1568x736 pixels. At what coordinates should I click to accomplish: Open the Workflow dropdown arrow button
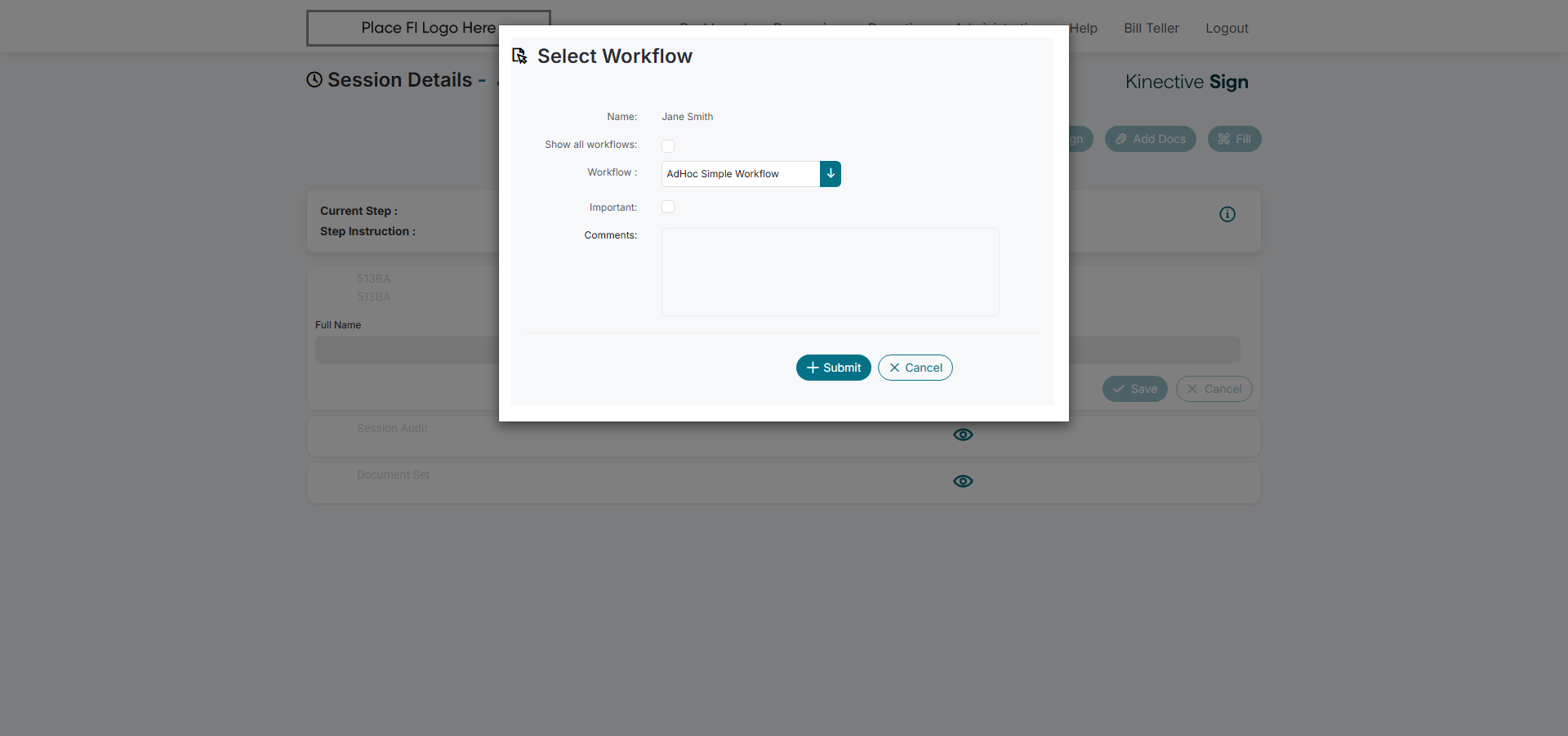click(x=831, y=174)
